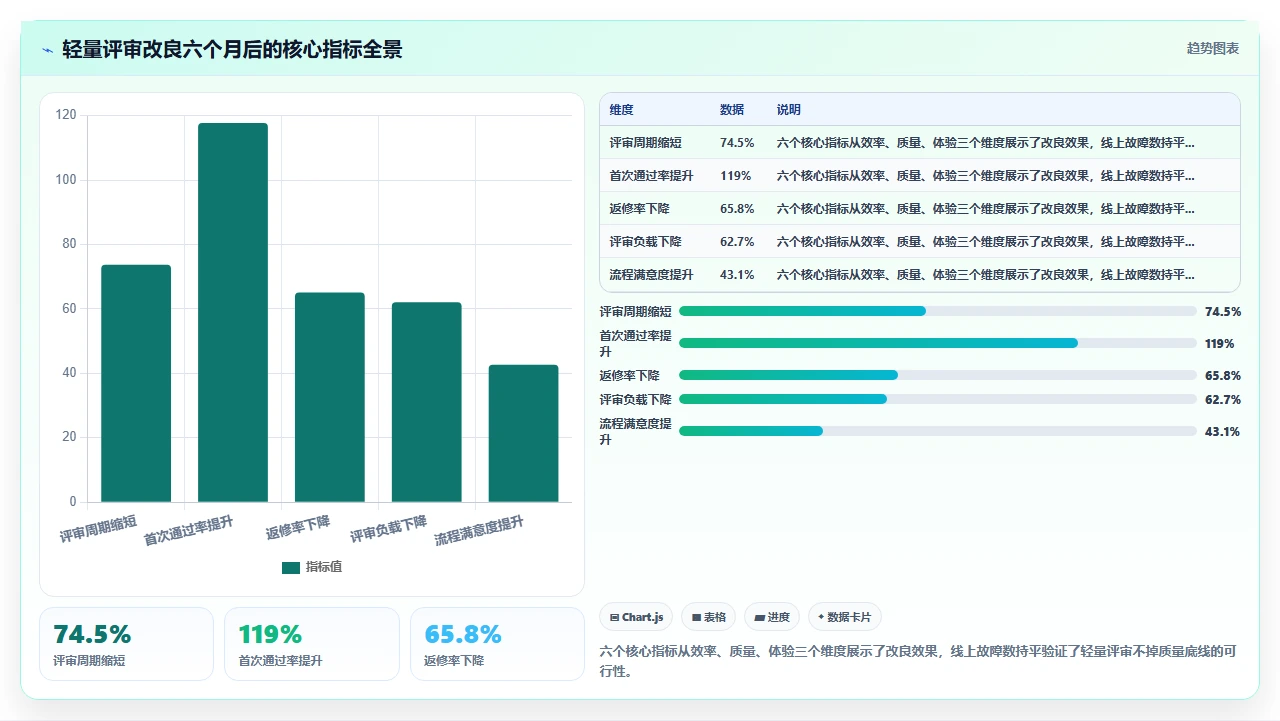Click the 评审负载下降 bar in the chart
The height and width of the screenshot is (721, 1280).
point(427,402)
